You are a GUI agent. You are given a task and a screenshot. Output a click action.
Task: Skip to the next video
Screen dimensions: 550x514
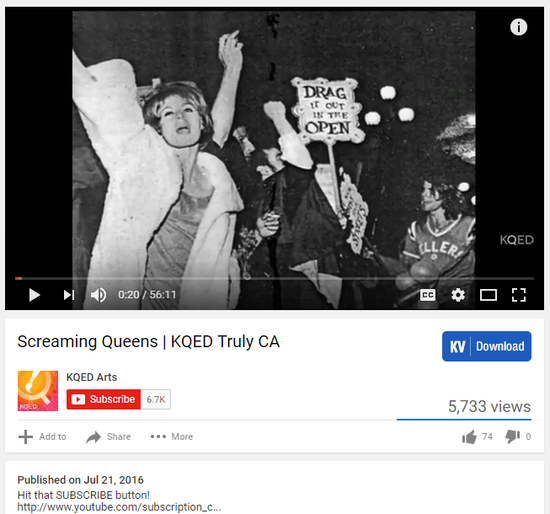69,295
